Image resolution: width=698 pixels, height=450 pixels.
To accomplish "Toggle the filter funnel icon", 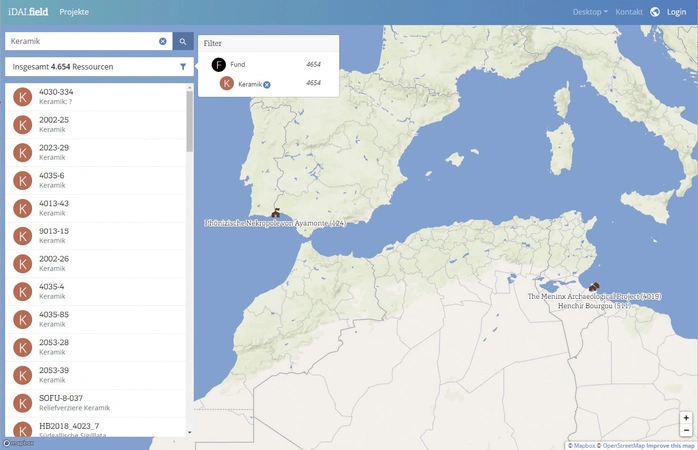I will pos(183,67).
